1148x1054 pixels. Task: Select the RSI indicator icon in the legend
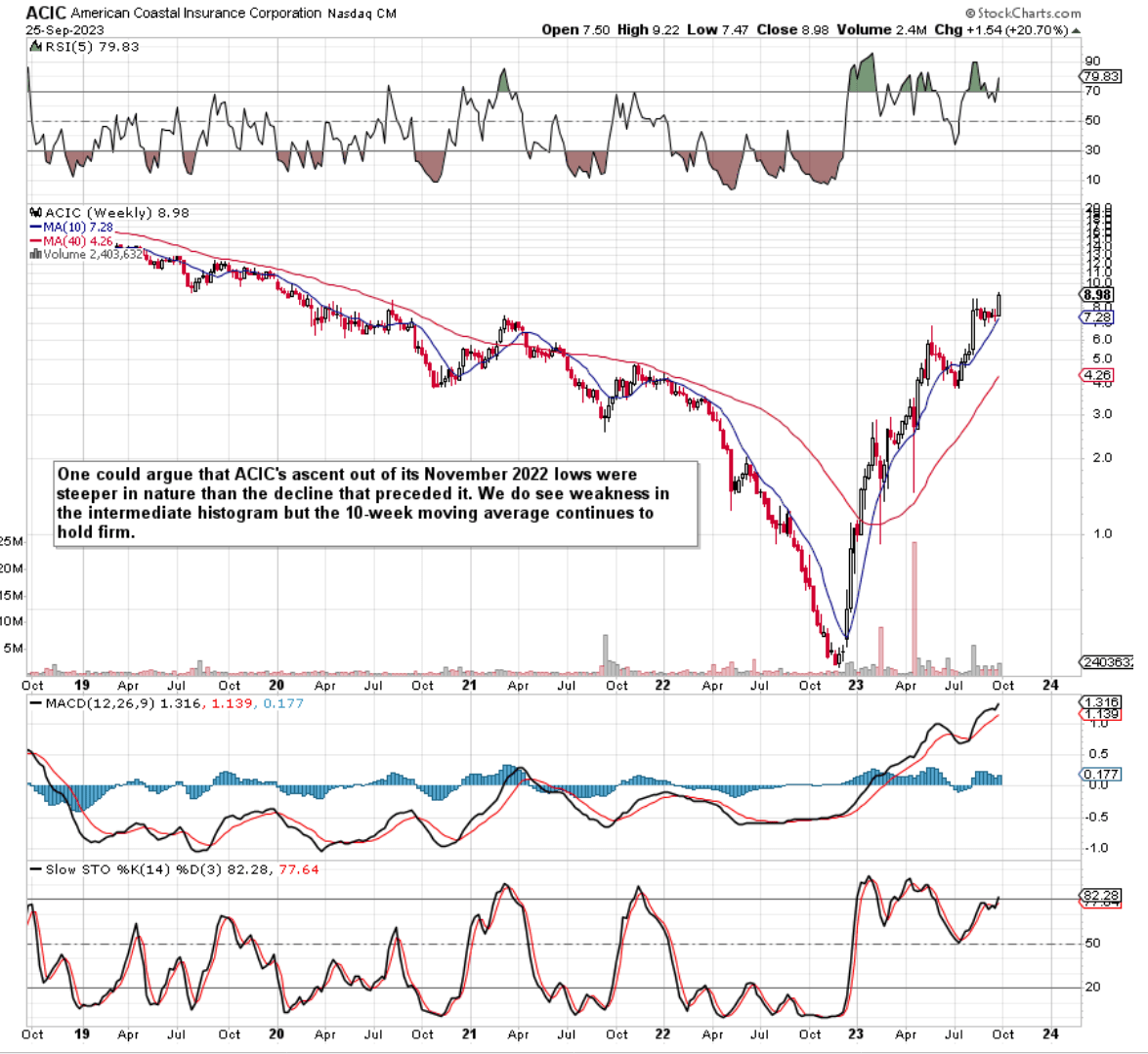(34, 46)
